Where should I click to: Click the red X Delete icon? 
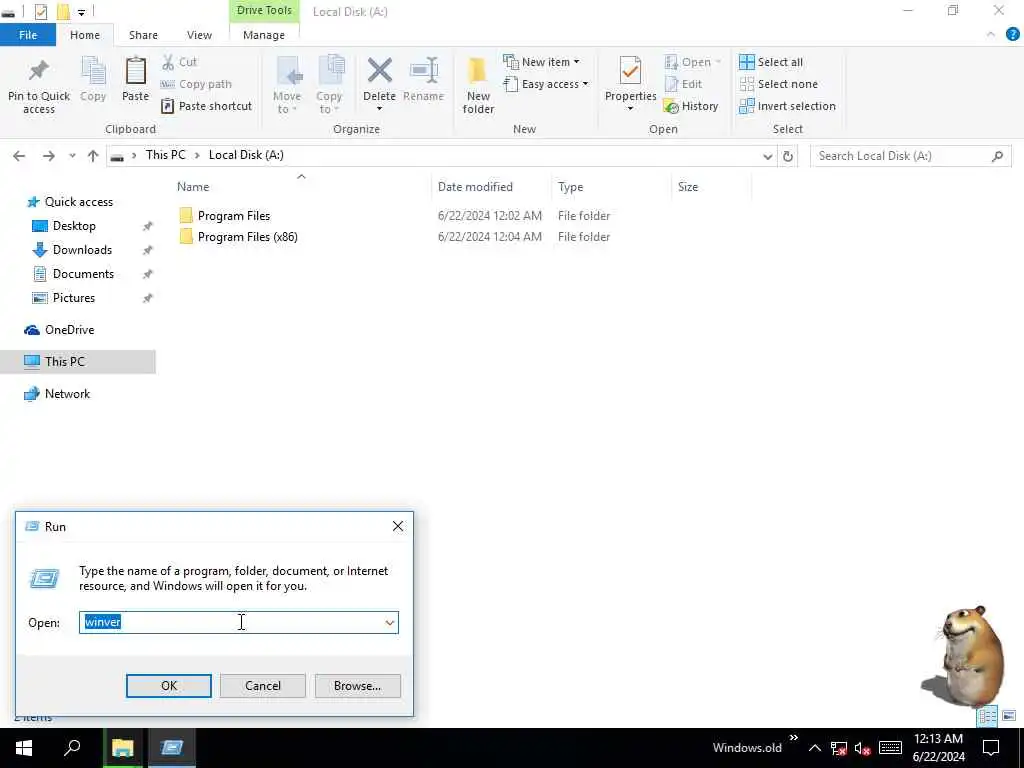(379, 71)
